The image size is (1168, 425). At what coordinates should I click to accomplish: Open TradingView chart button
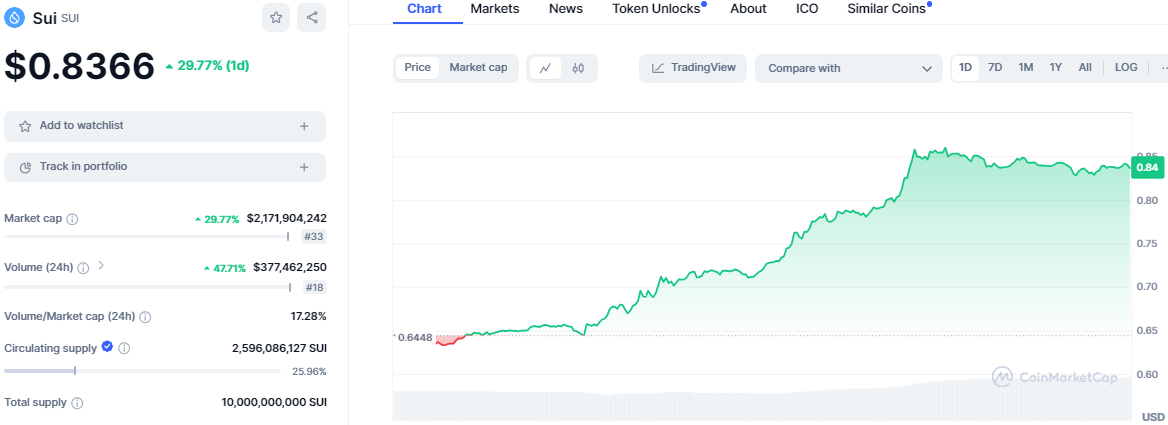[x=693, y=68]
